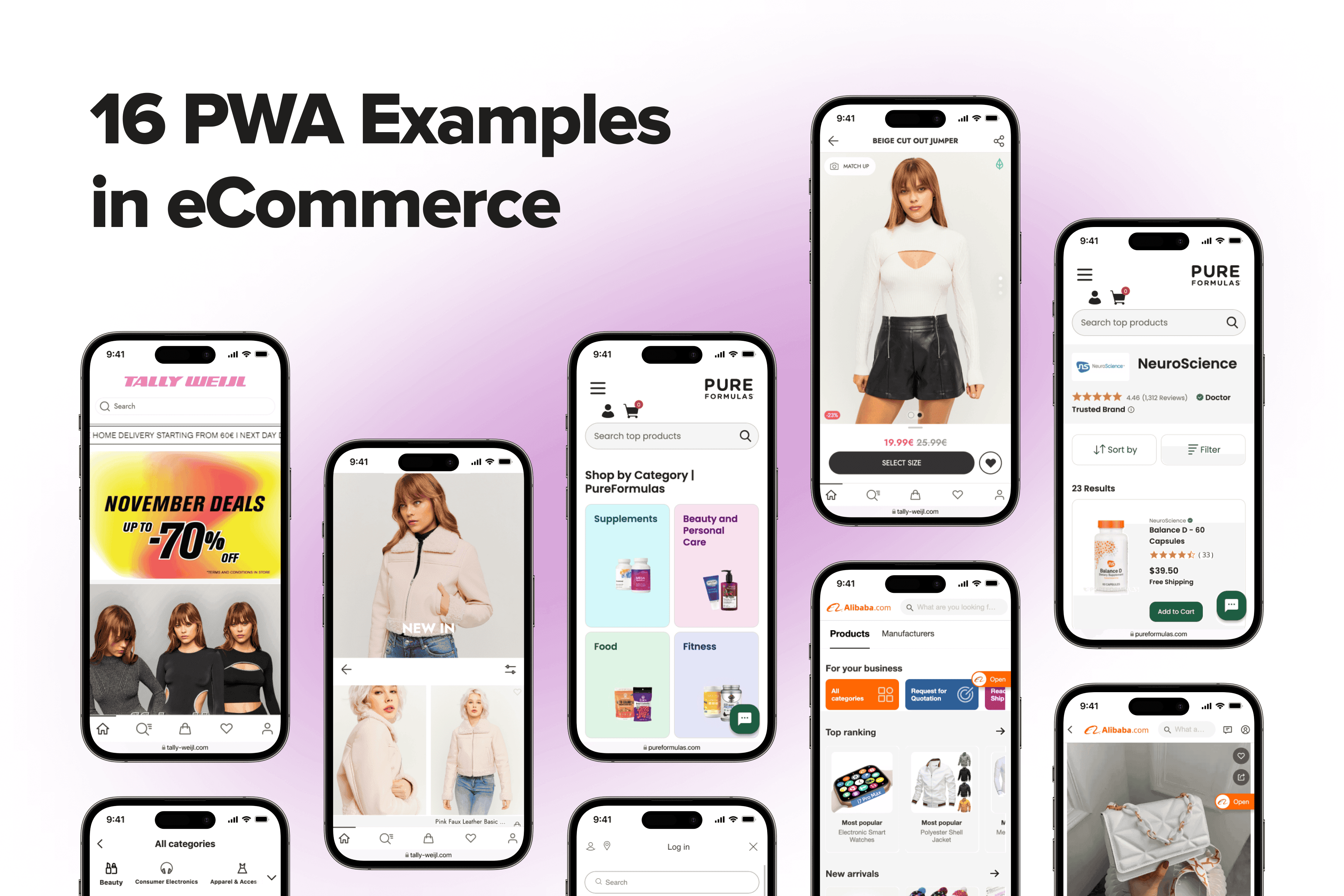Image resolution: width=1344 pixels, height=896 pixels.
Task: Expand Top Ranking section on Alibaba
Action: coord(1000,731)
